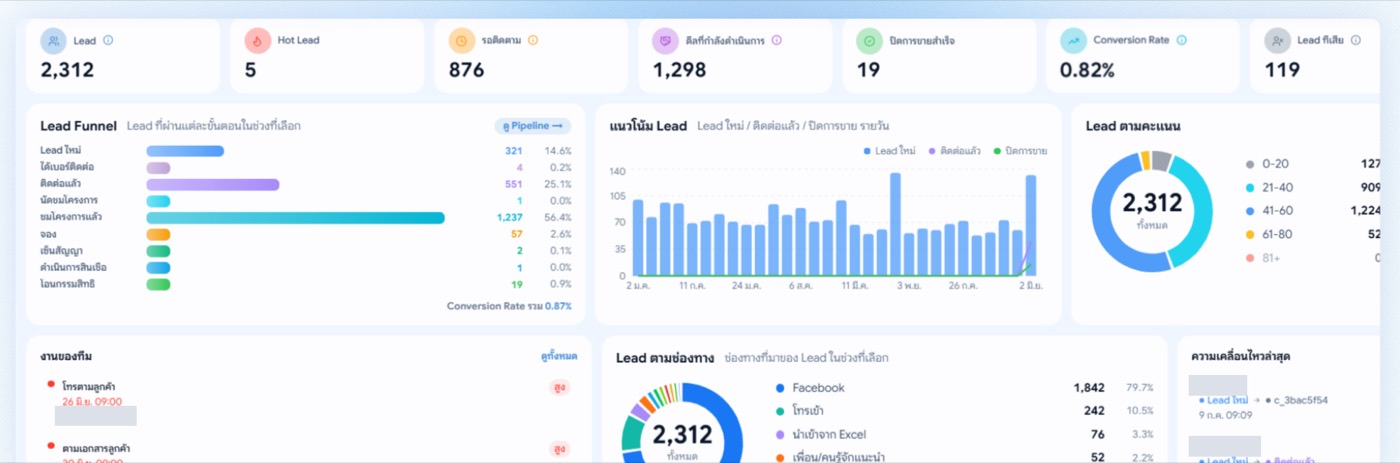Click the 1,842 Facebook lead count
This screenshot has width=1400, height=463.
pos(1089,388)
